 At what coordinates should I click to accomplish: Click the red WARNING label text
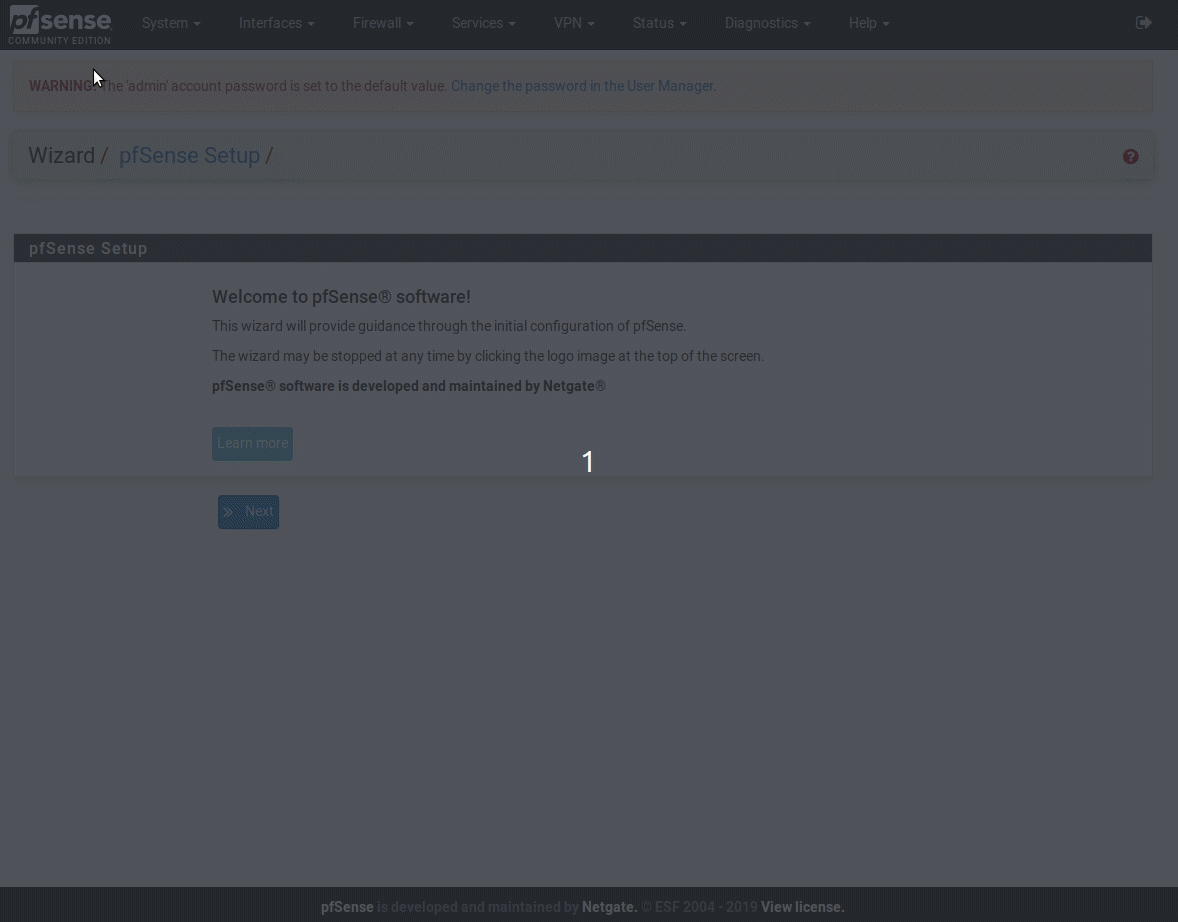[61, 86]
